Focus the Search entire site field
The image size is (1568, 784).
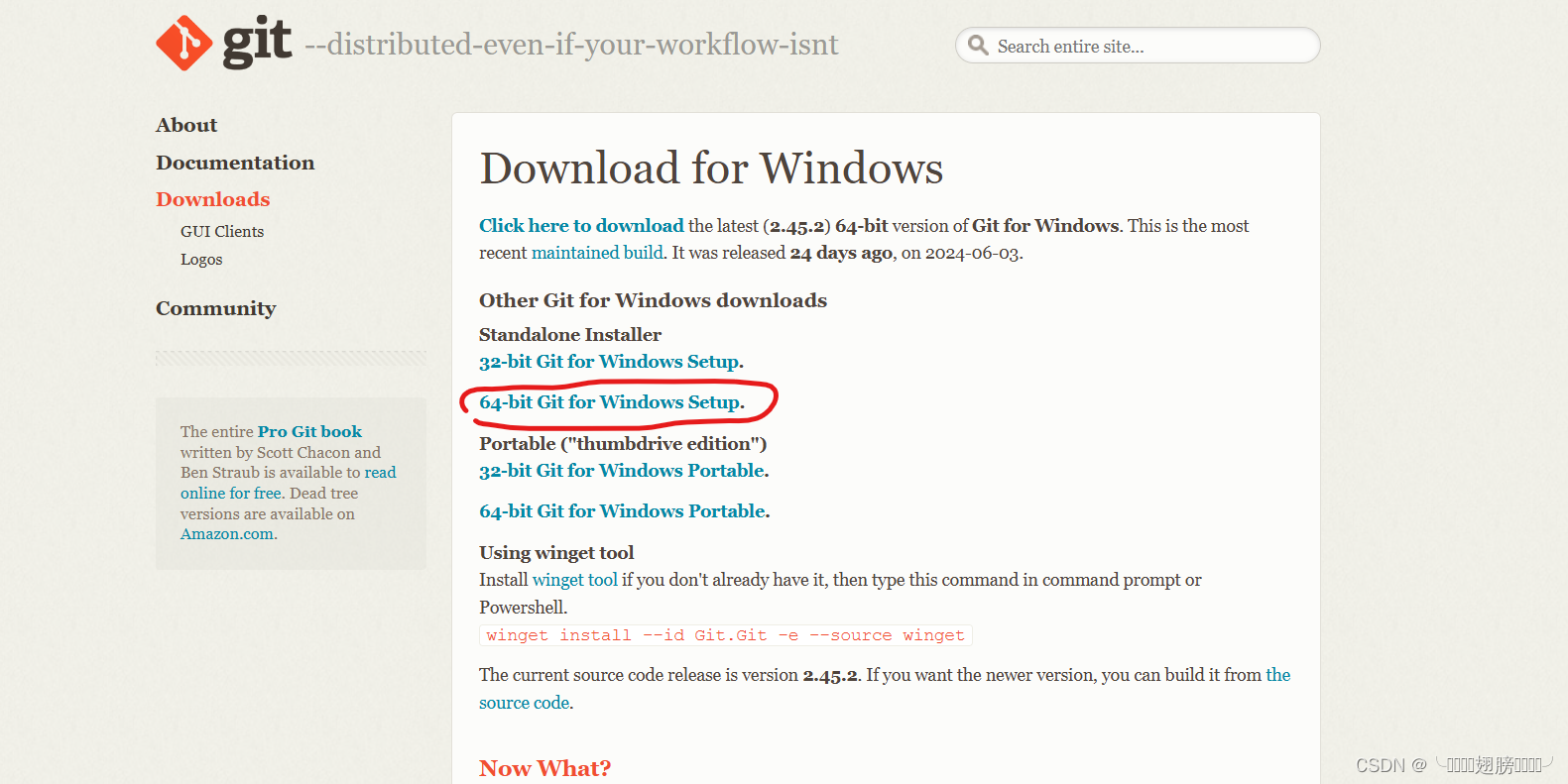tap(1138, 46)
